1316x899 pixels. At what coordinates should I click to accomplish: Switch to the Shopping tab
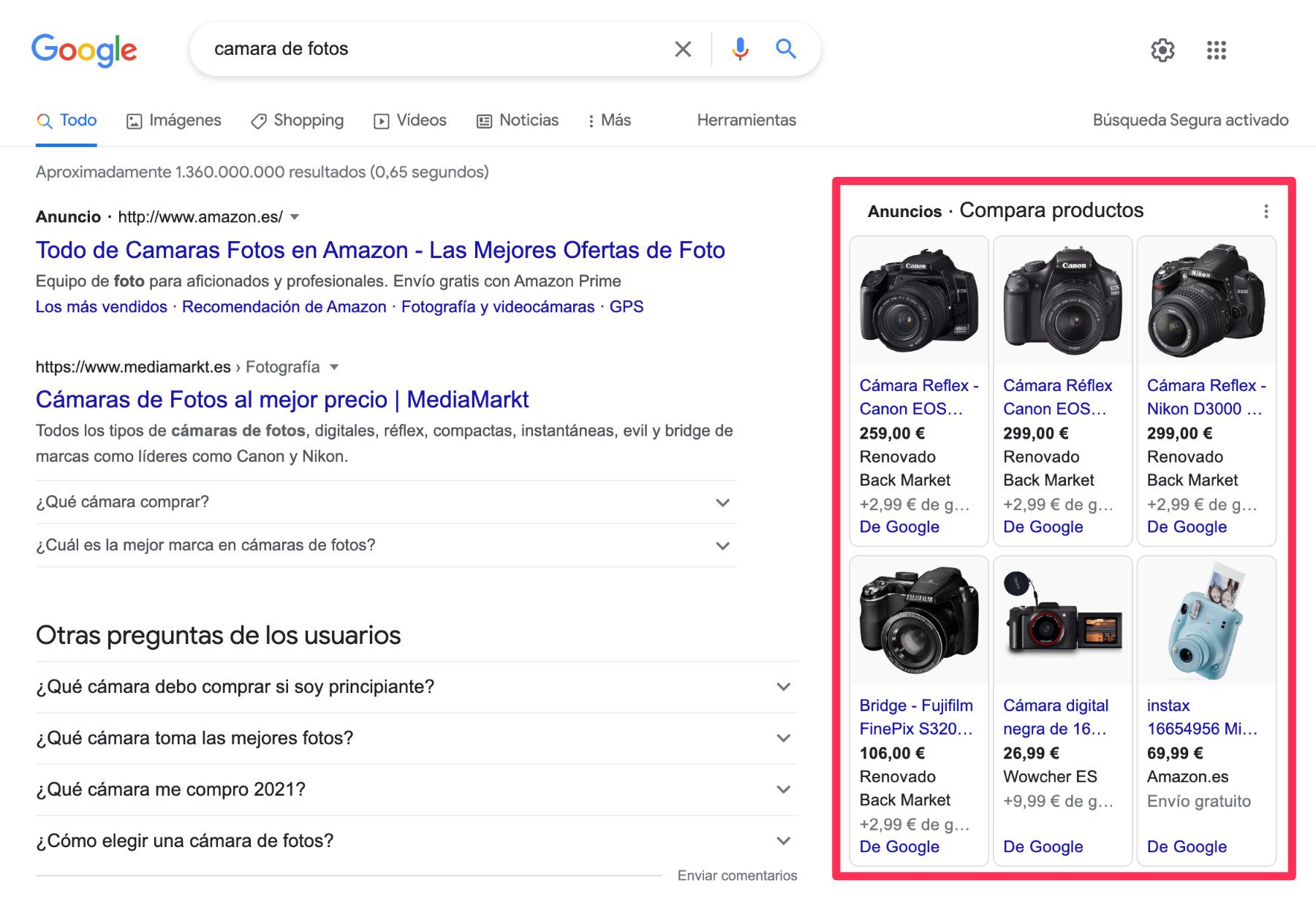click(297, 121)
